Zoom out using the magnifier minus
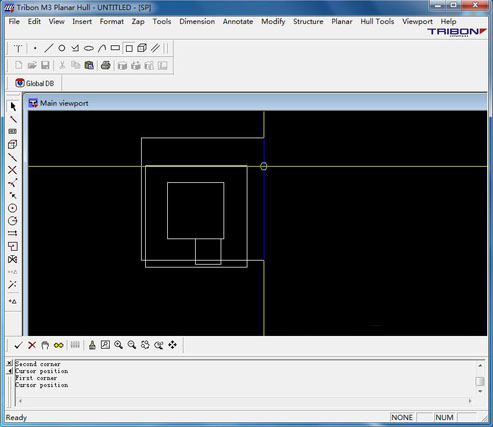Image resolution: width=493 pixels, height=427 pixels. point(132,345)
